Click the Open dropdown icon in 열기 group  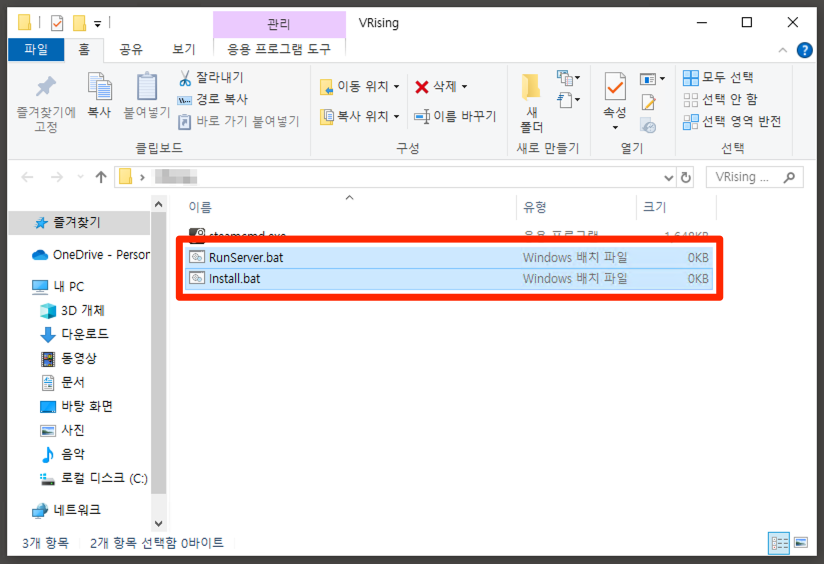point(652,79)
